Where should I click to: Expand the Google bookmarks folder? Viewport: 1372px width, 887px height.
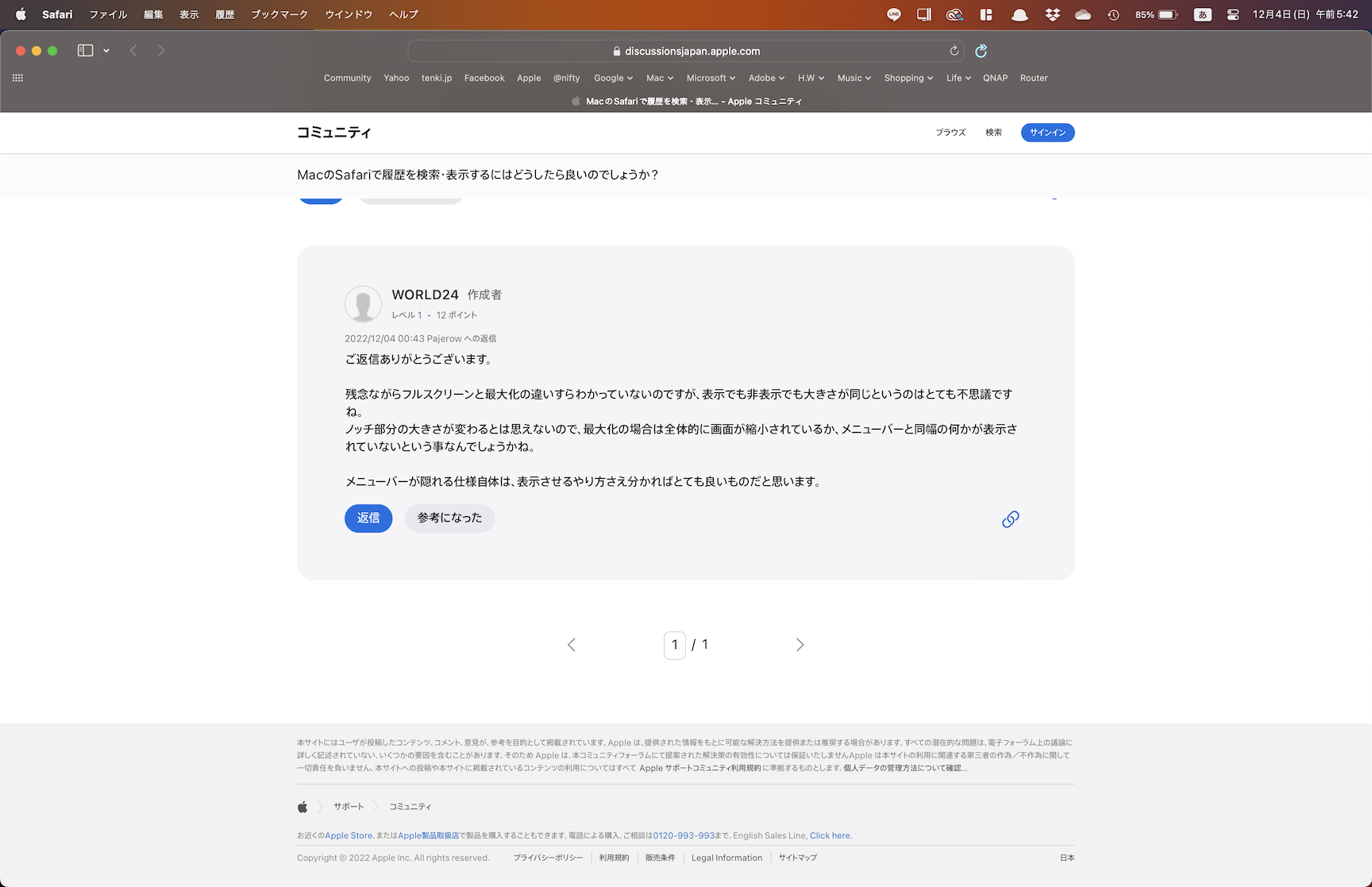point(613,78)
